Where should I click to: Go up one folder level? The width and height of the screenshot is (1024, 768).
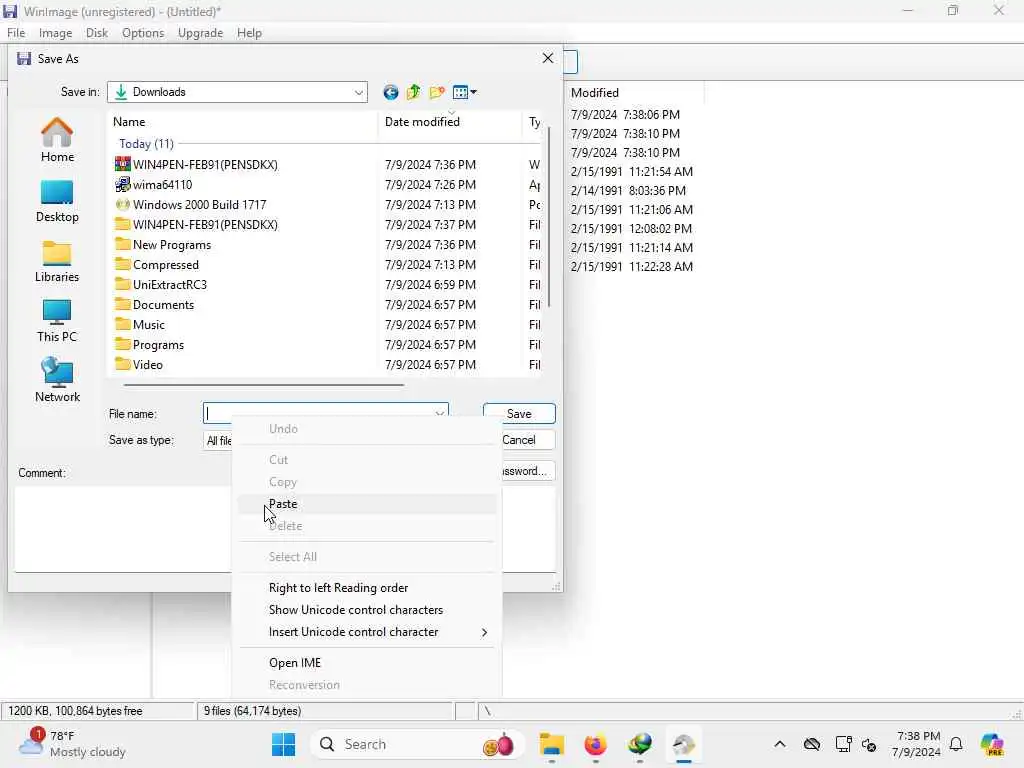point(413,92)
